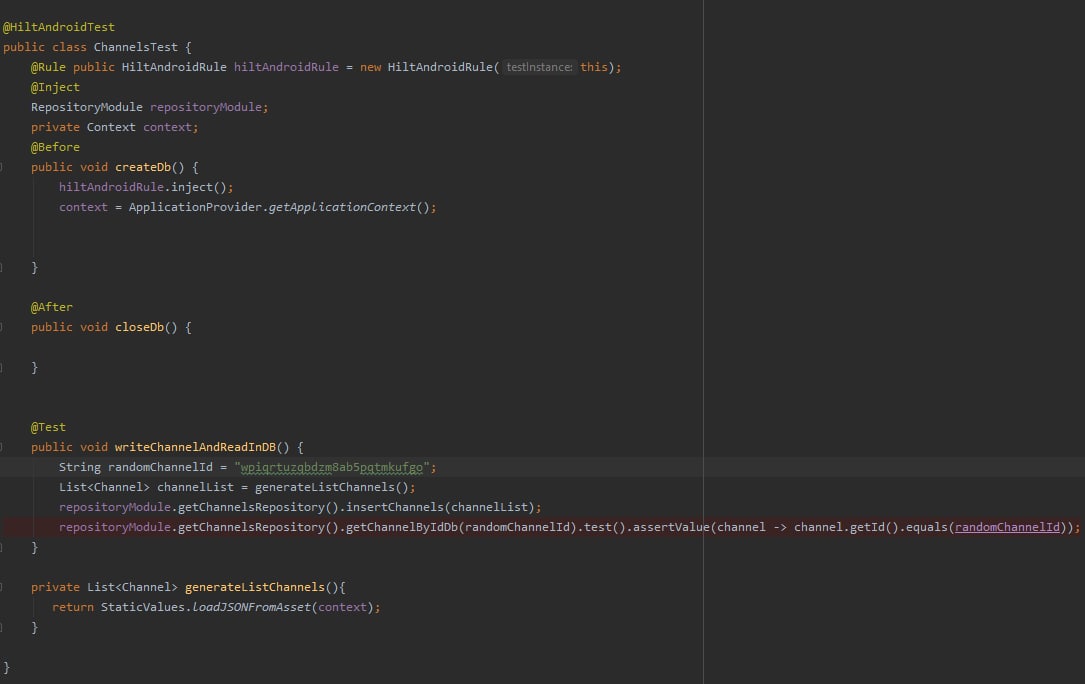Click the assertValue method call
The width and height of the screenshot is (1085, 684).
(671, 528)
